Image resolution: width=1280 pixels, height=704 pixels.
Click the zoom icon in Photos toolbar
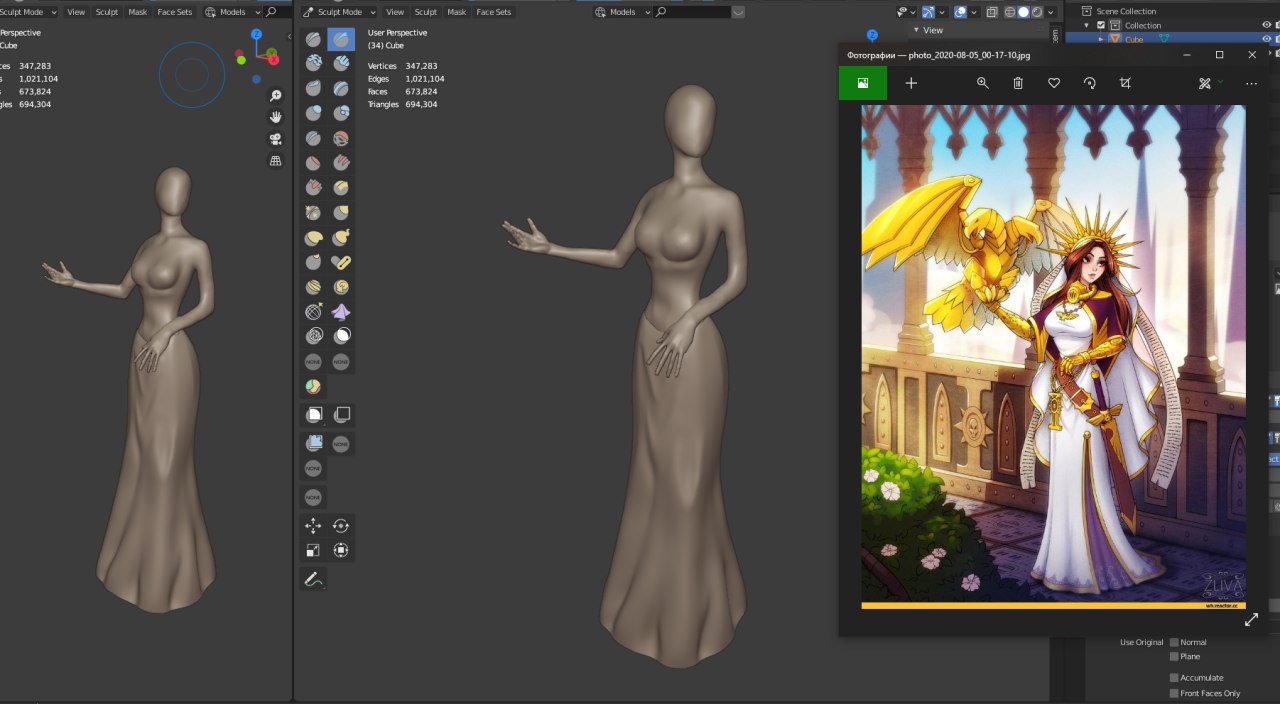982,83
